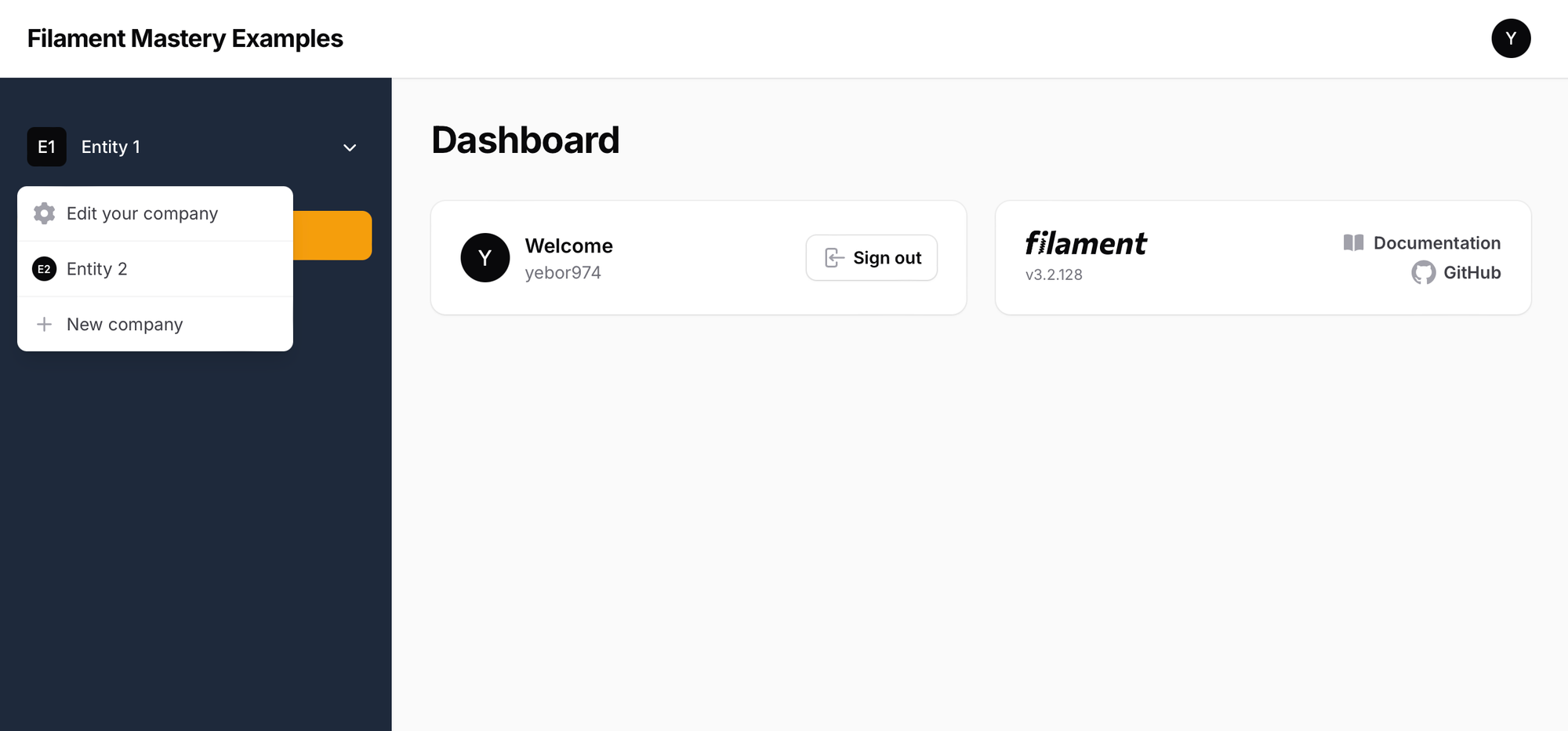Choose Edit your company from the menu
This screenshot has width=1568, height=731.
pyautogui.click(x=143, y=213)
